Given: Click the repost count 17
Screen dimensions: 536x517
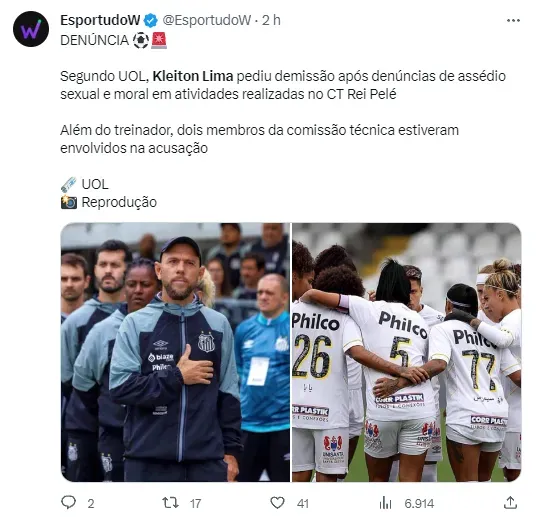Looking at the screenshot, I should click(196, 504).
